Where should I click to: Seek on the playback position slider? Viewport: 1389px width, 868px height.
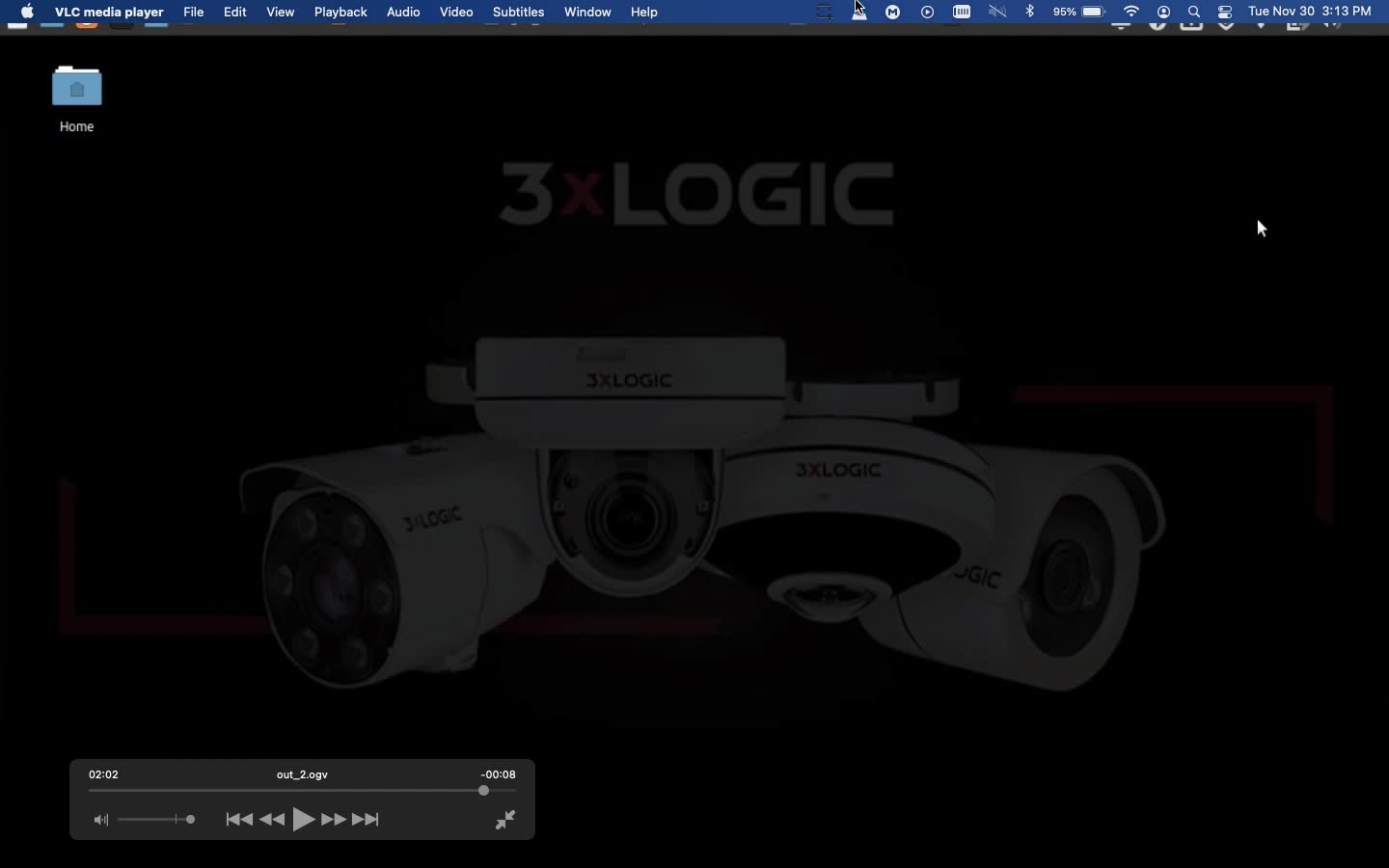(304, 793)
